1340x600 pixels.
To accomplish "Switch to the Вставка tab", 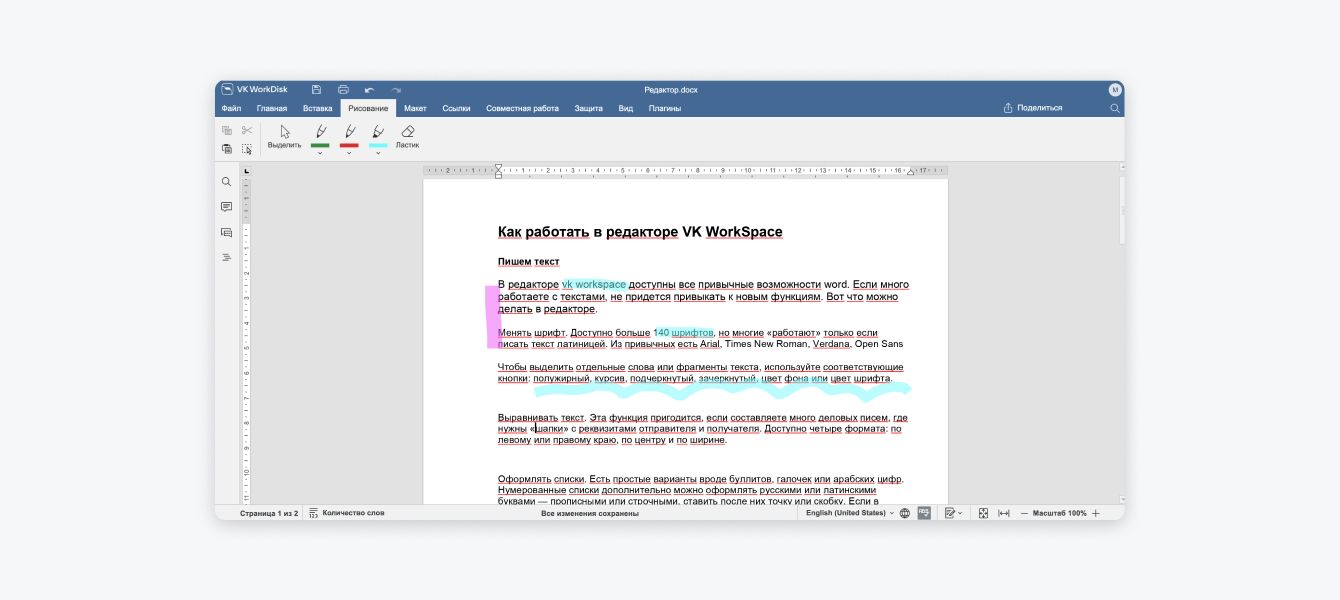I will point(317,108).
